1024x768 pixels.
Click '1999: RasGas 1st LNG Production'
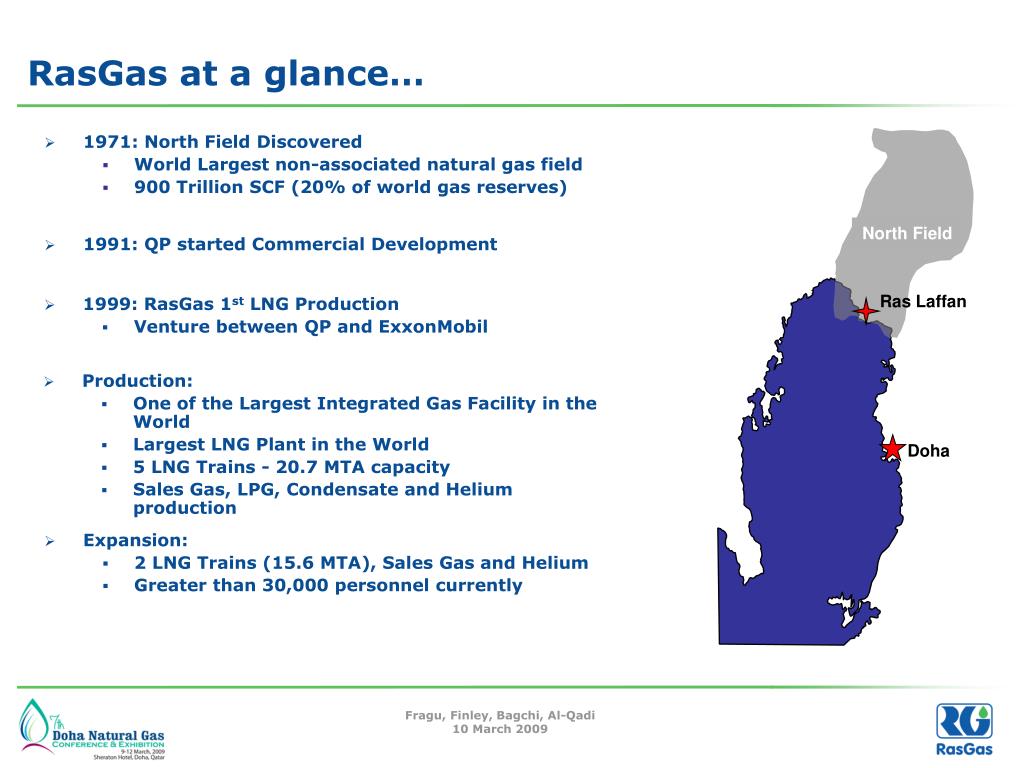(241, 304)
